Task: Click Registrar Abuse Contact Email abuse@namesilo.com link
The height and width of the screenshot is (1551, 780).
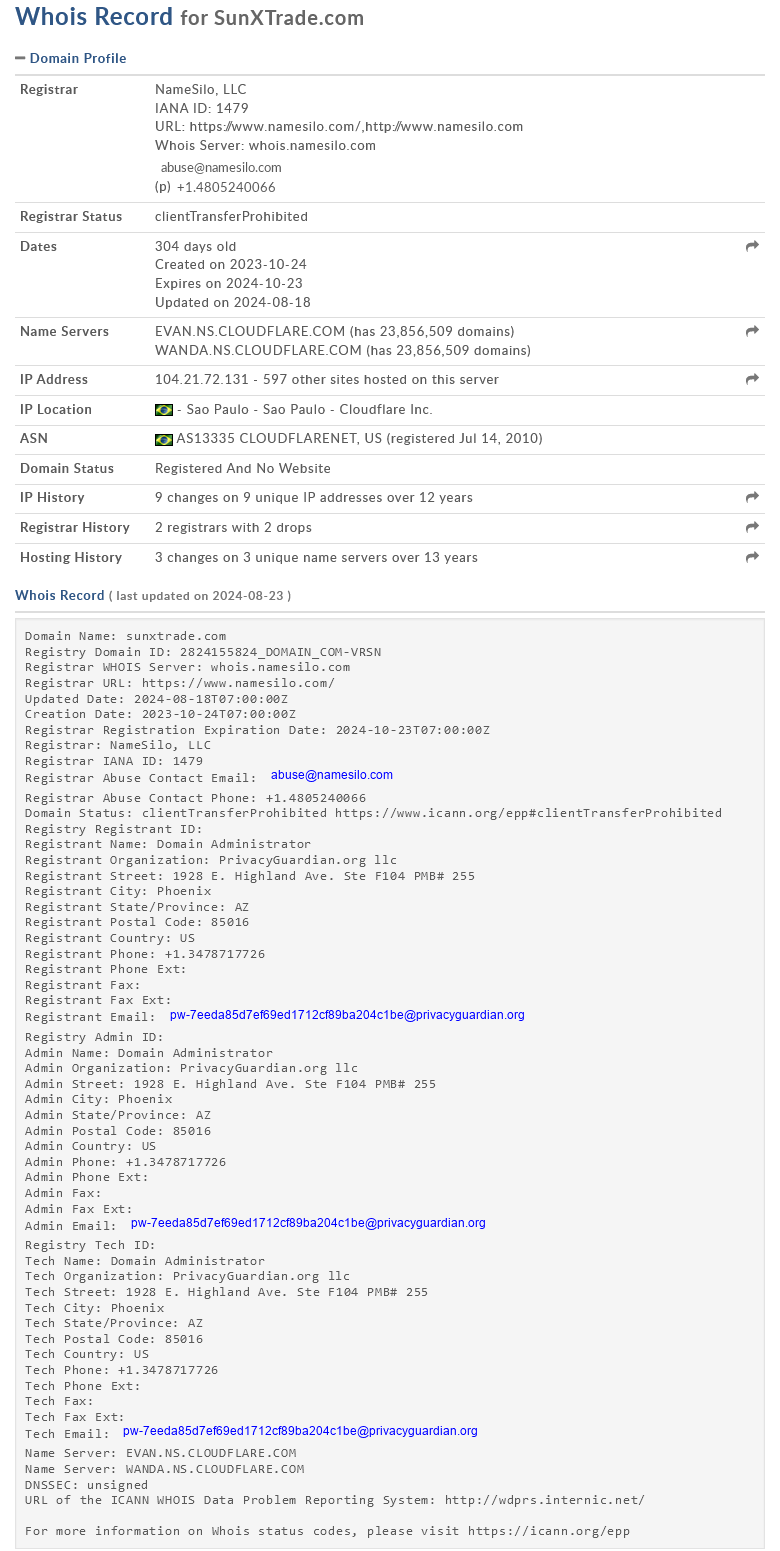Action: click(332, 775)
